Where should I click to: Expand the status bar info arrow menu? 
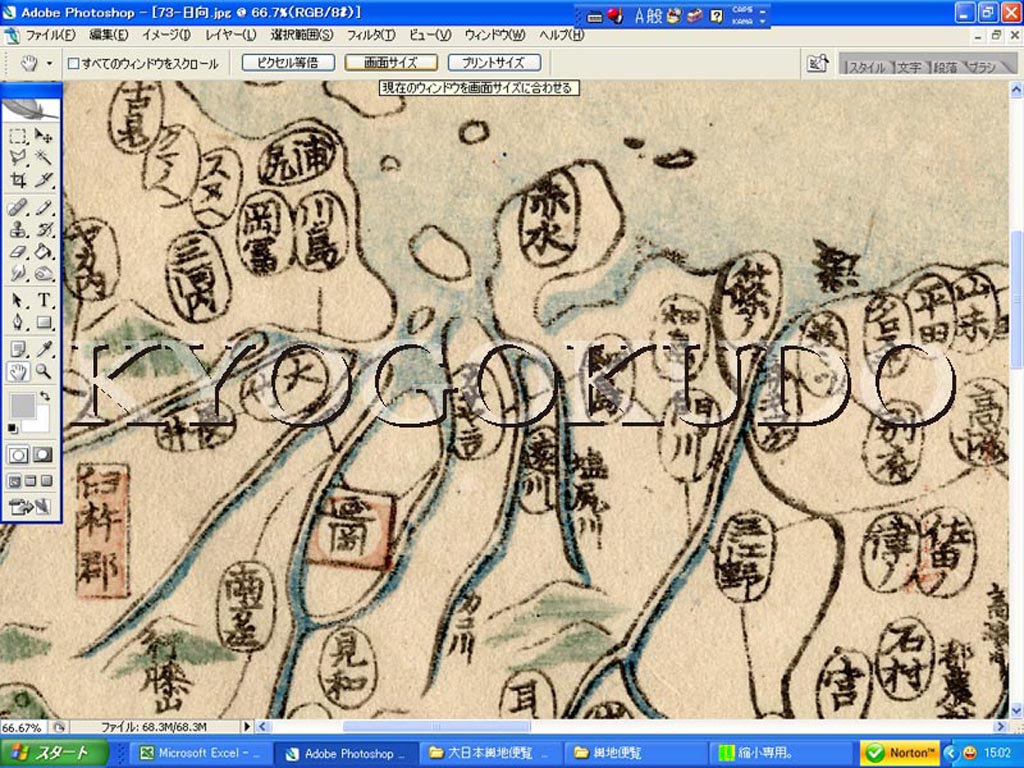click(247, 726)
